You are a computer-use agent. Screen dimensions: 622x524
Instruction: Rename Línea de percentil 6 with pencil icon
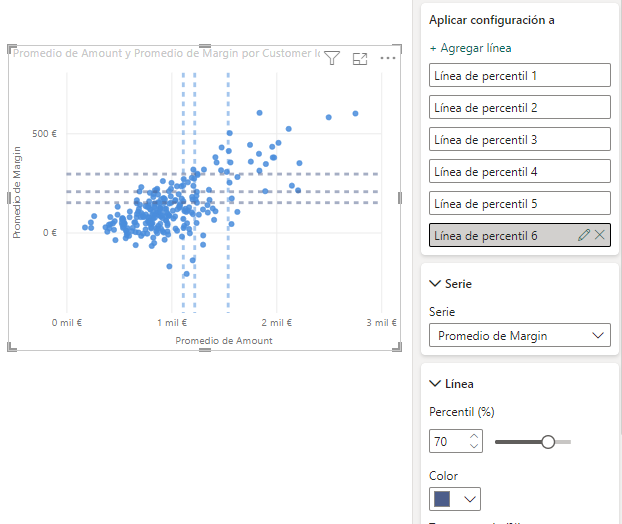[x=584, y=235]
